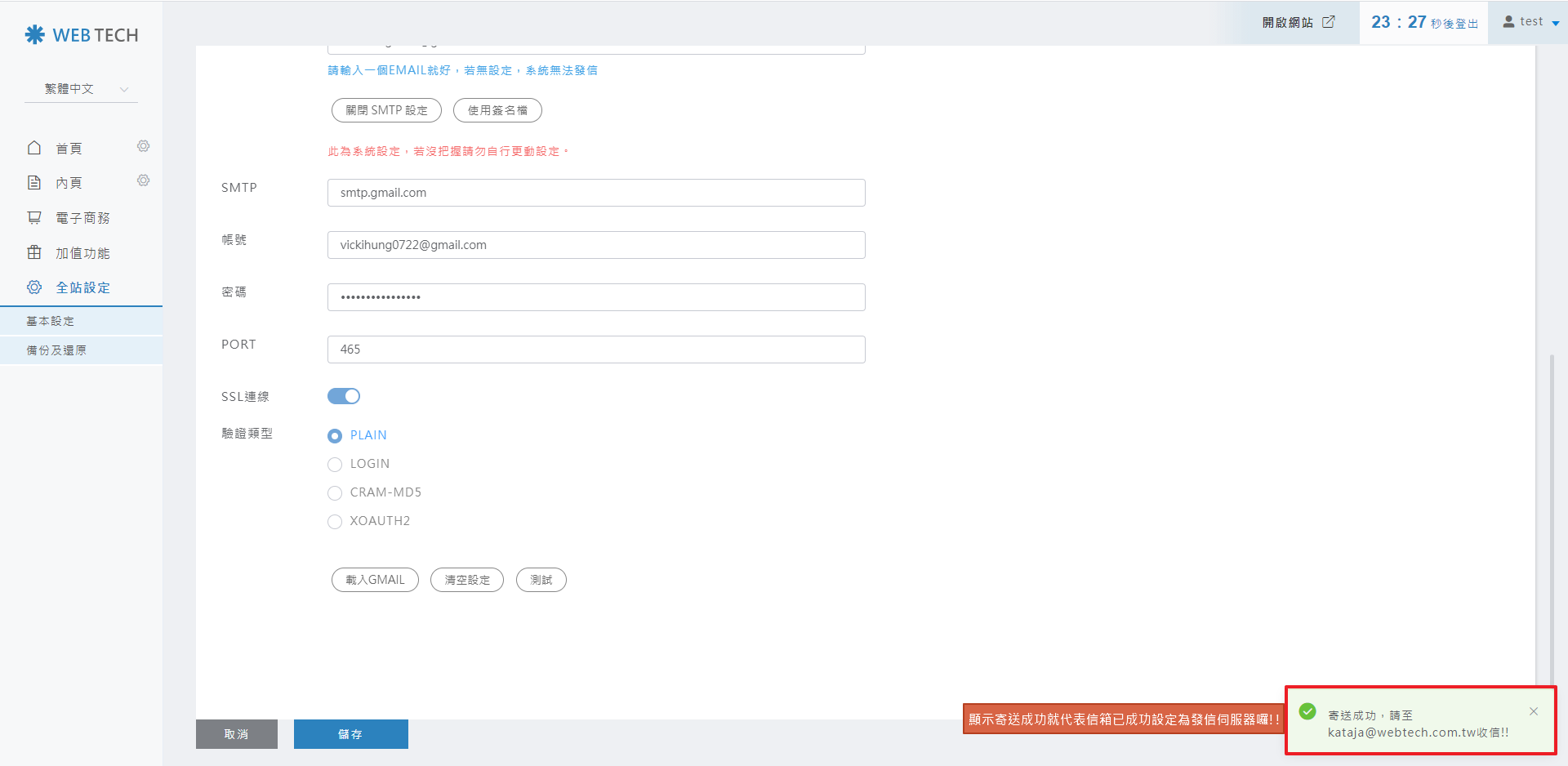Open 基本設定 submenu item
This screenshot has height=766, width=1568.
pyautogui.click(x=51, y=321)
